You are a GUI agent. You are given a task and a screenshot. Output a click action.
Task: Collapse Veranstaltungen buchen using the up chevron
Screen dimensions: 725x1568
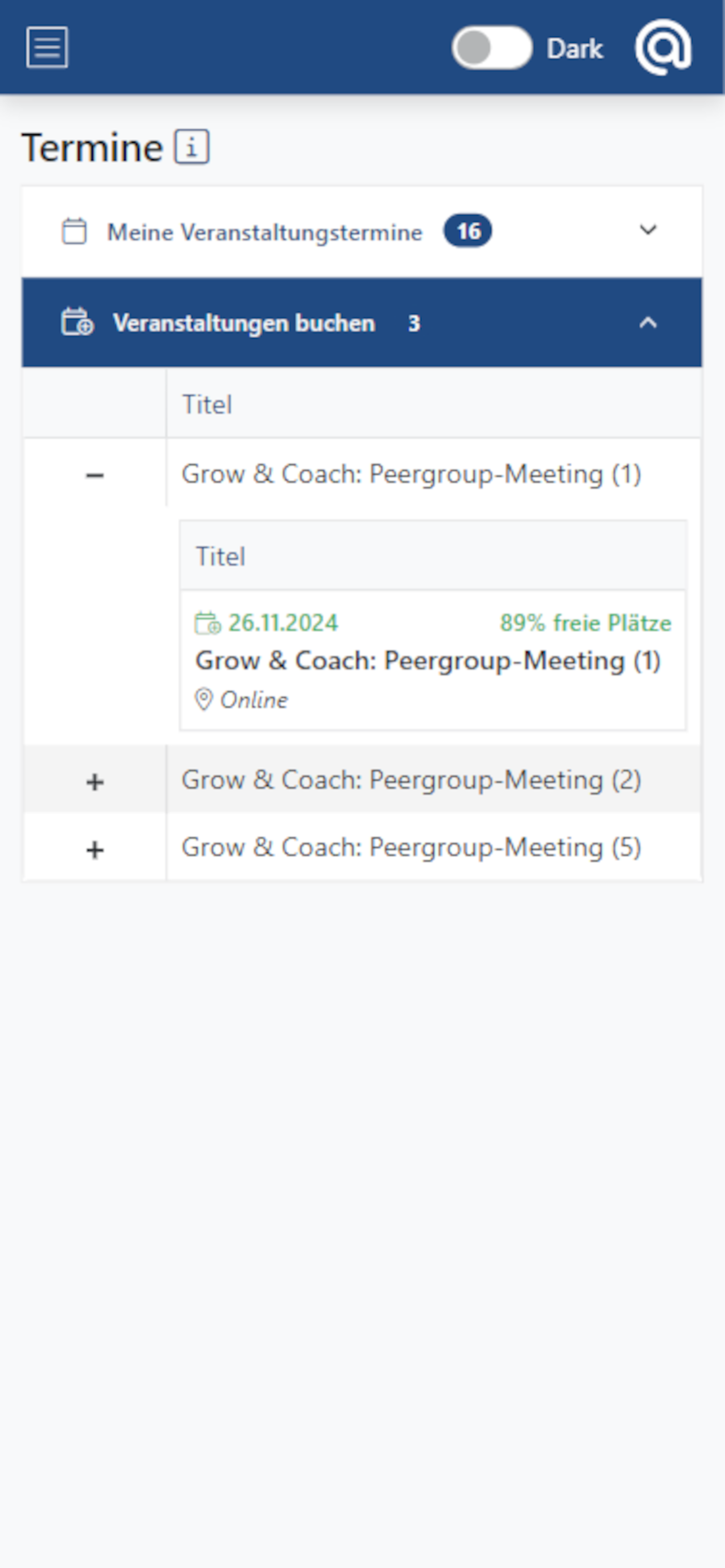648,322
